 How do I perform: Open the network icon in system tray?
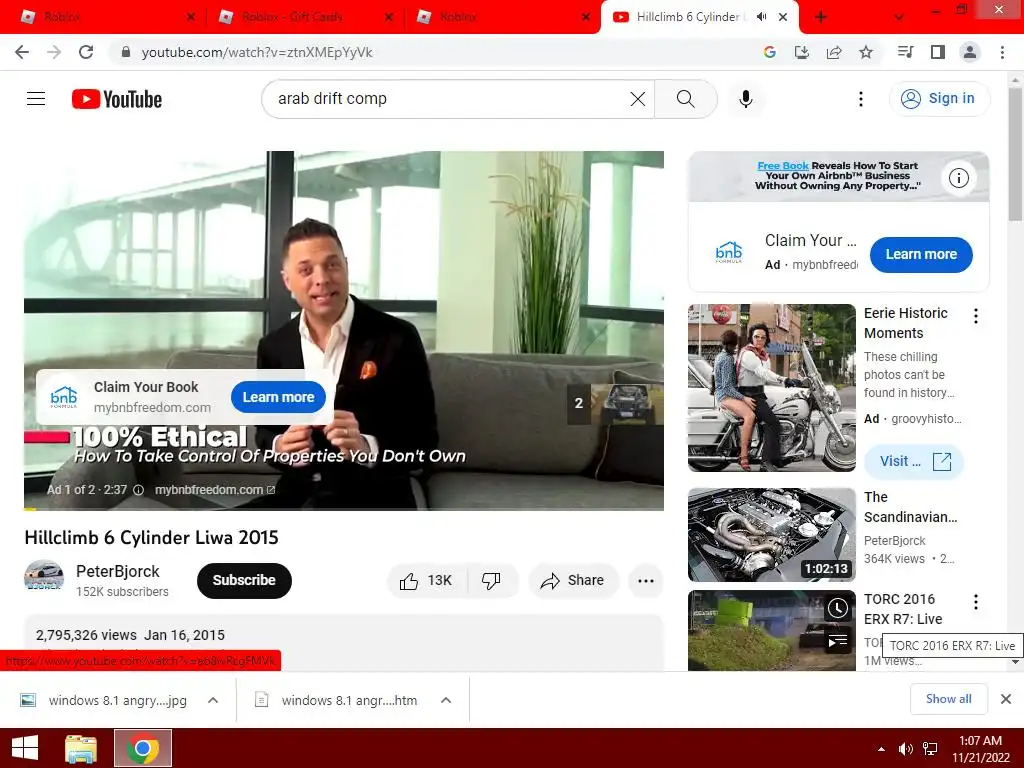pos(930,749)
